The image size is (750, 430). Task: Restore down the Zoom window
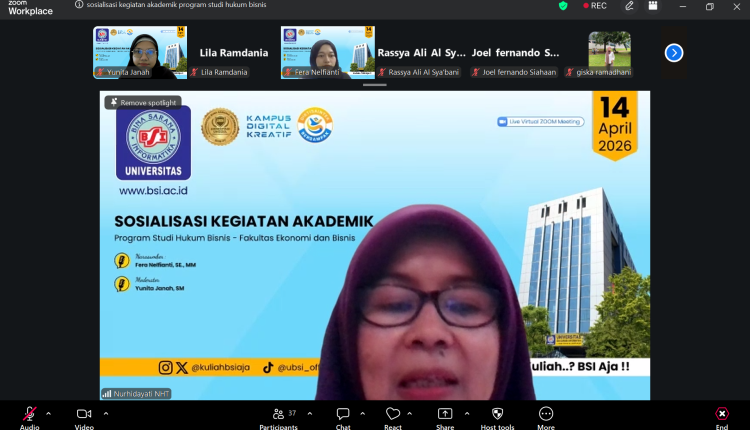[710, 6]
